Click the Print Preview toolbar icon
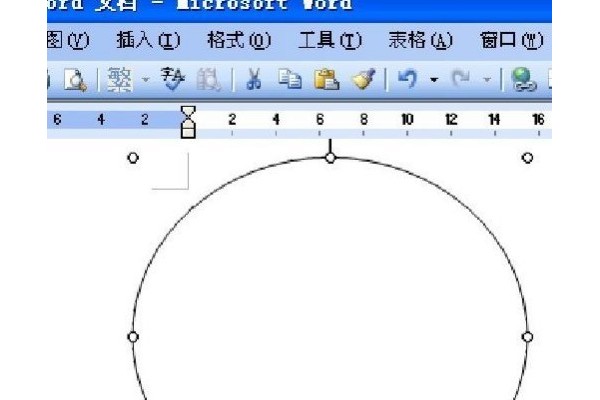 [75, 80]
